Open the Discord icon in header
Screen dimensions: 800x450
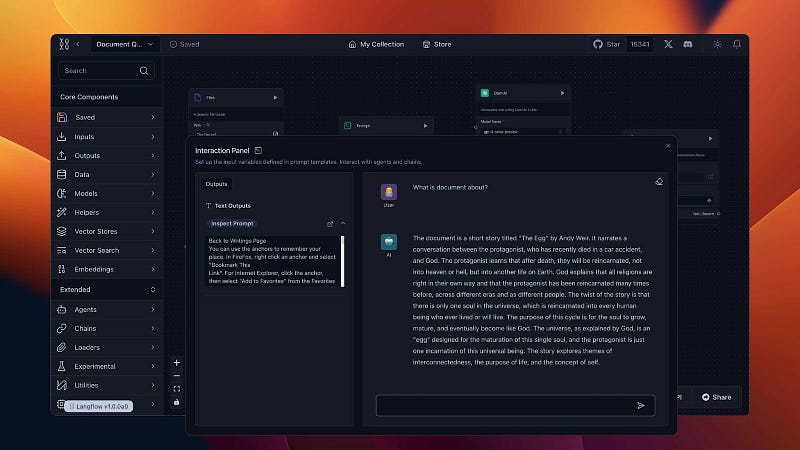pos(690,44)
